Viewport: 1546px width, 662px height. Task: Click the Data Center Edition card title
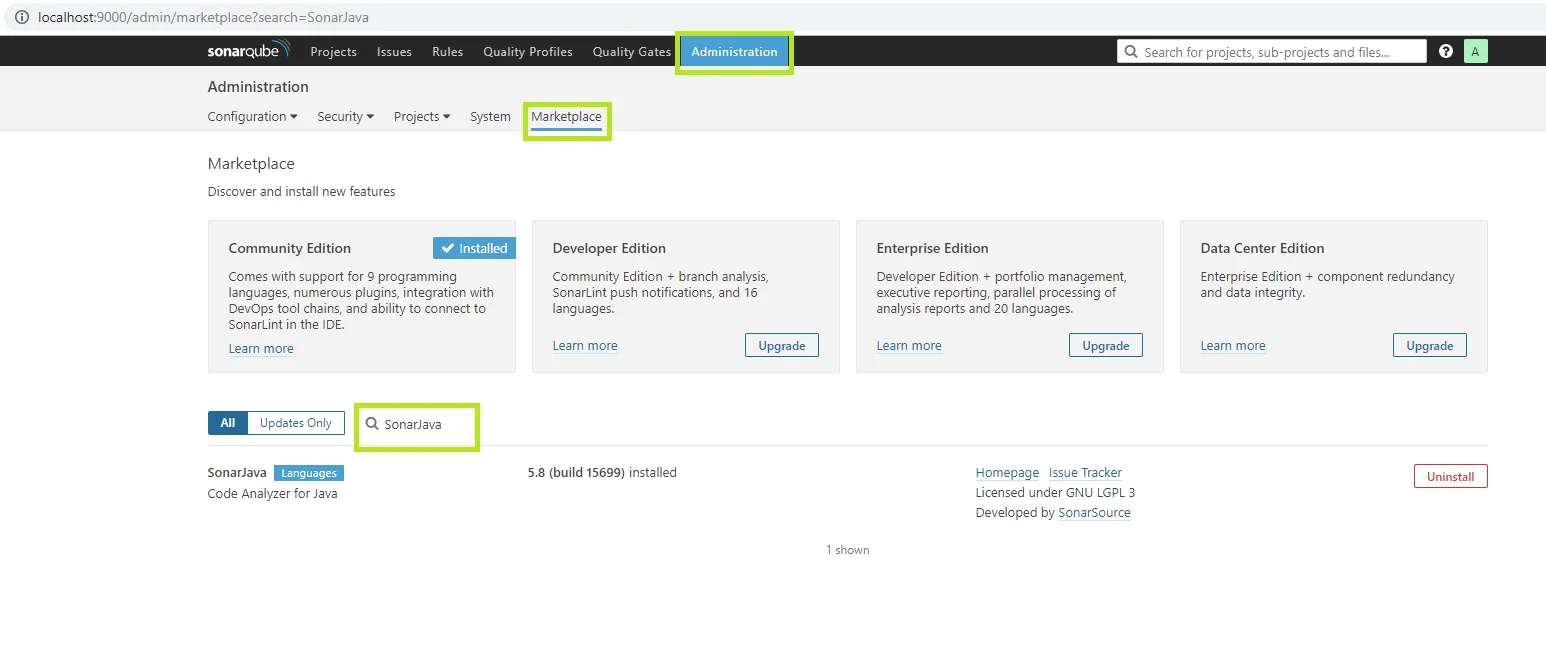(x=1262, y=248)
